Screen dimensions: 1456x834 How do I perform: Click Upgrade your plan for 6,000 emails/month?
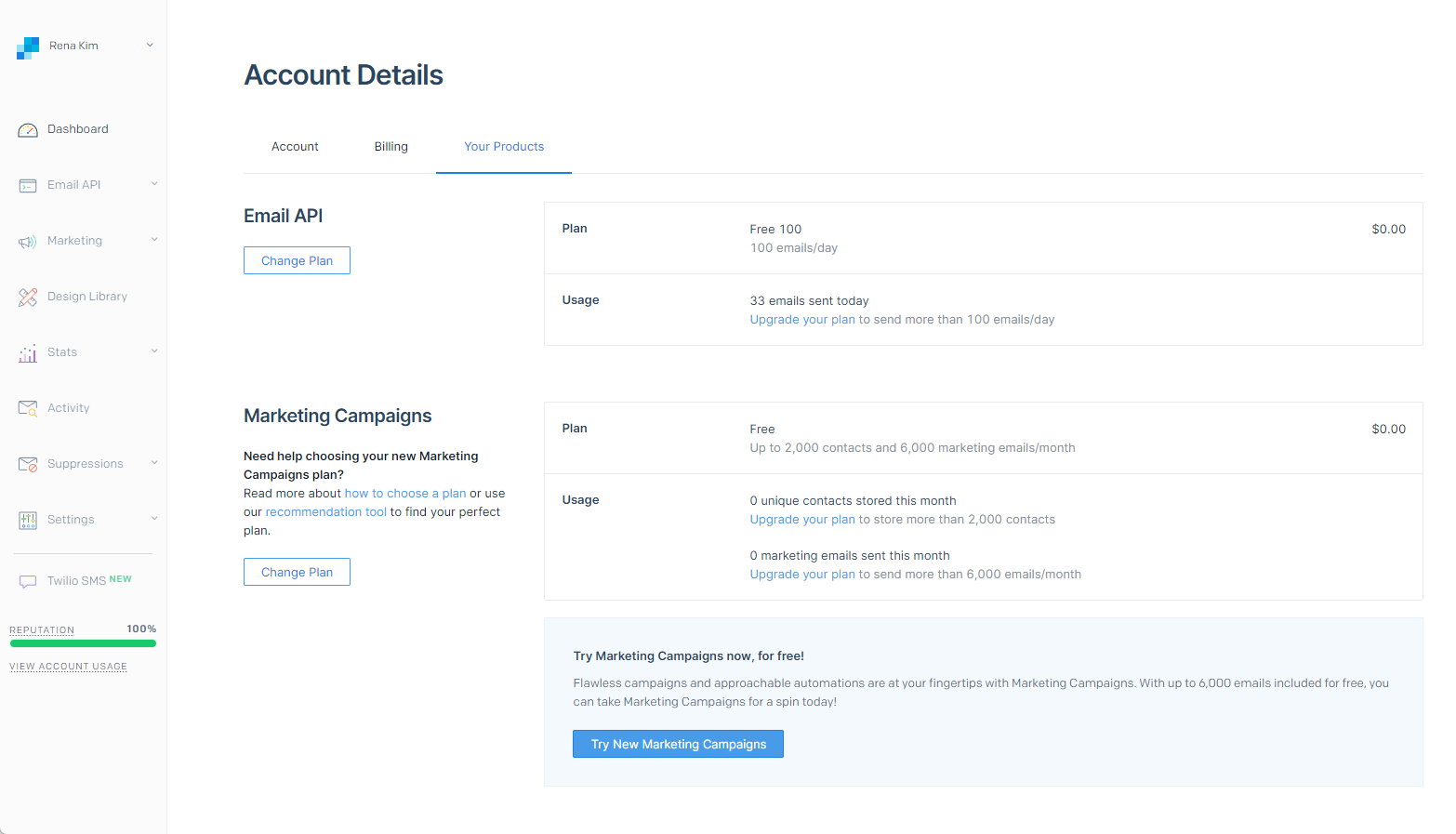pos(802,575)
